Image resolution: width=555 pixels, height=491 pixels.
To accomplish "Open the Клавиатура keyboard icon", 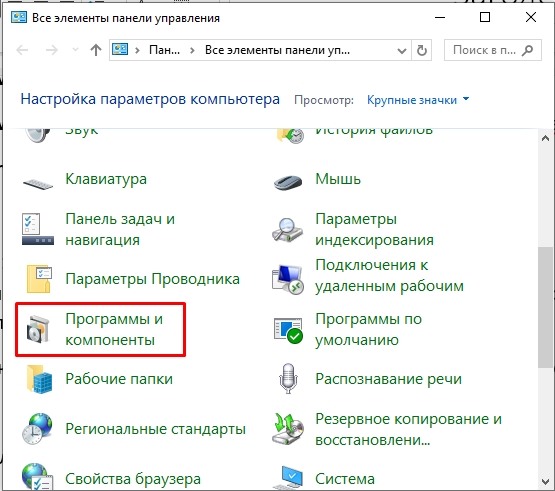I will (x=38, y=184).
